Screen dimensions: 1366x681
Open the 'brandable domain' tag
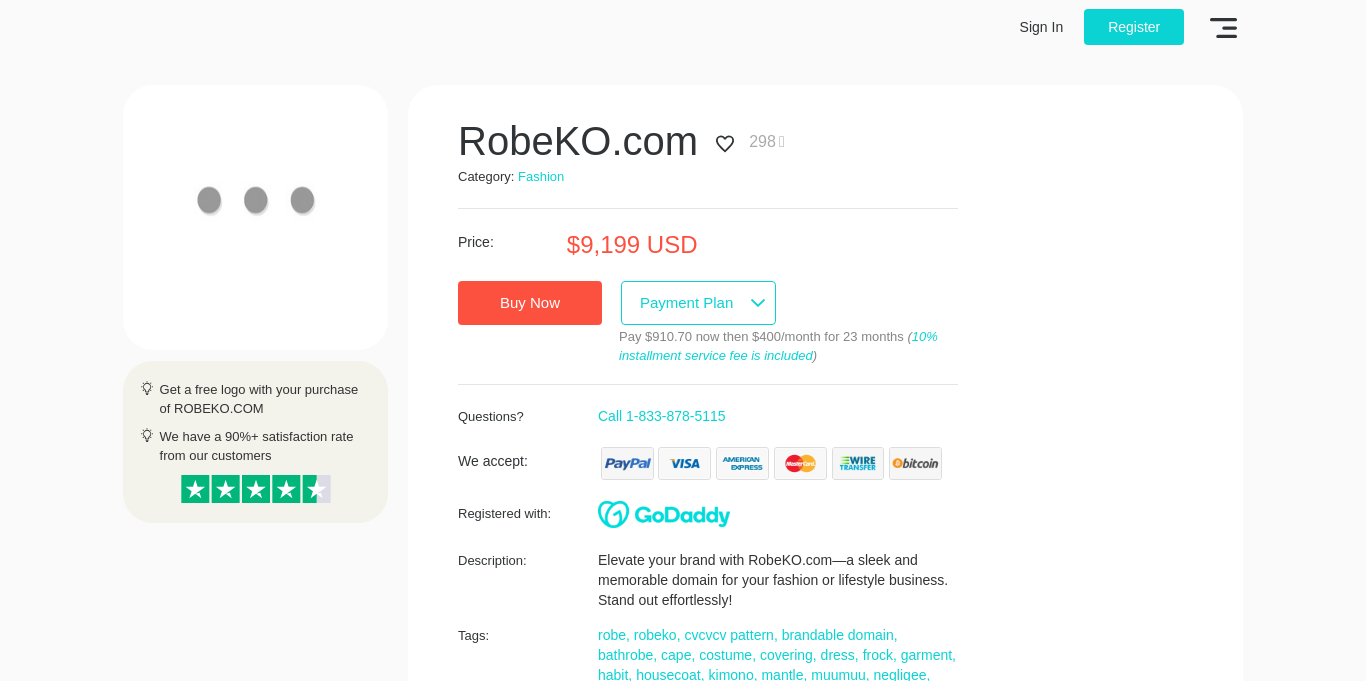(x=839, y=635)
